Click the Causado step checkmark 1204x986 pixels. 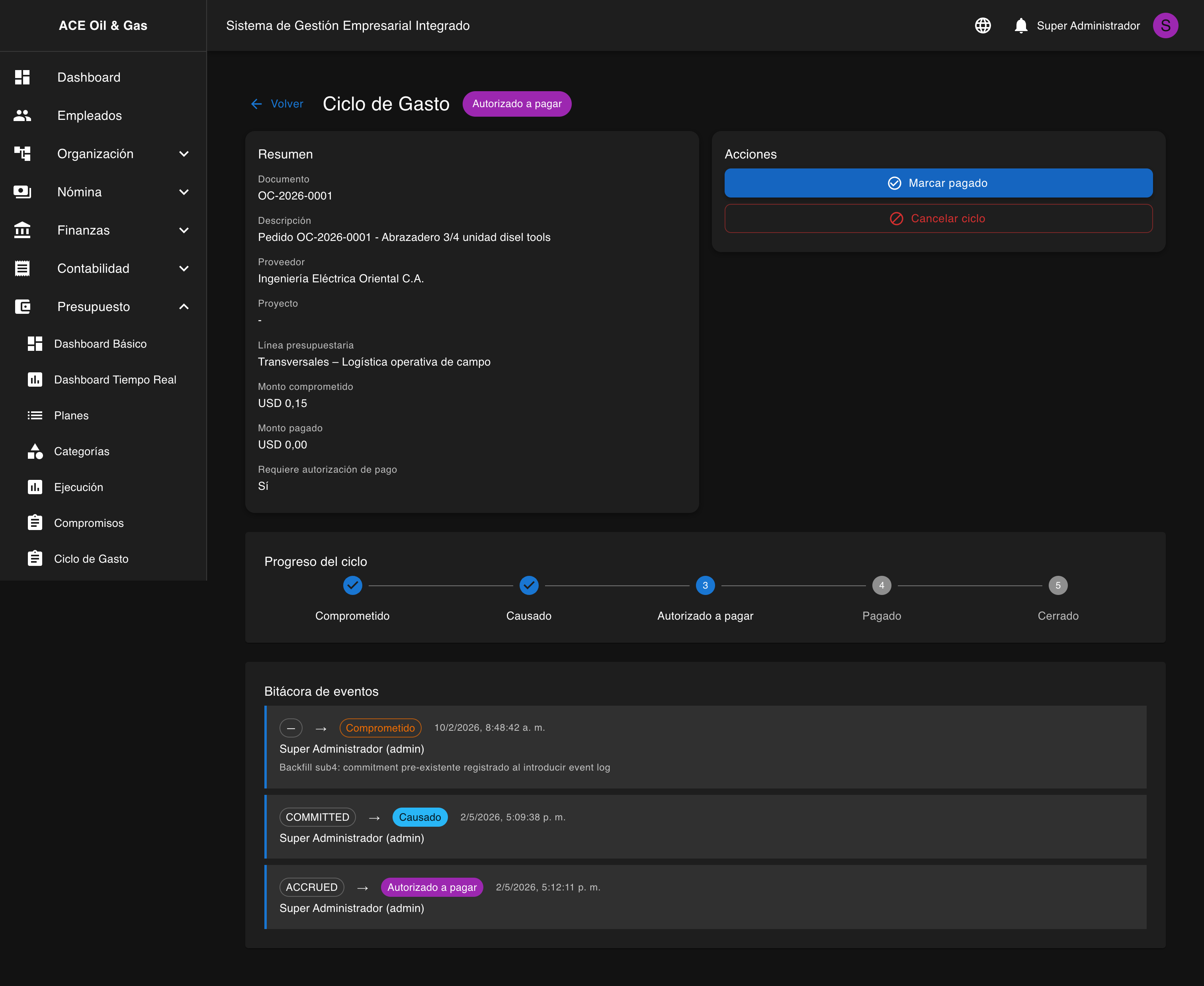tap(529, 585)
